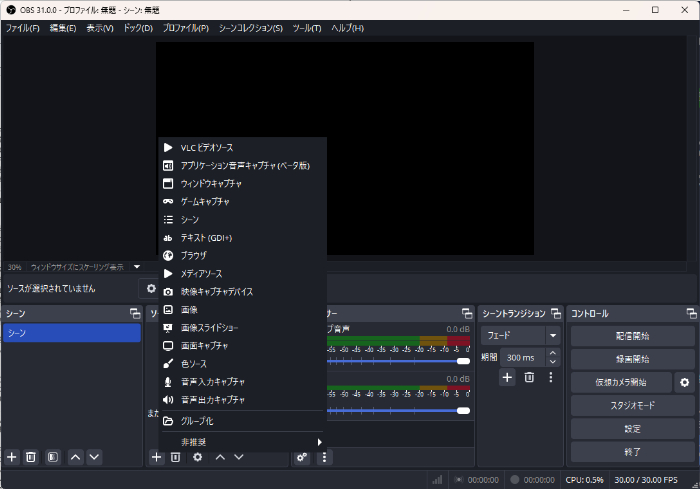Remove the scene transition with trash icon

point(529,377)
